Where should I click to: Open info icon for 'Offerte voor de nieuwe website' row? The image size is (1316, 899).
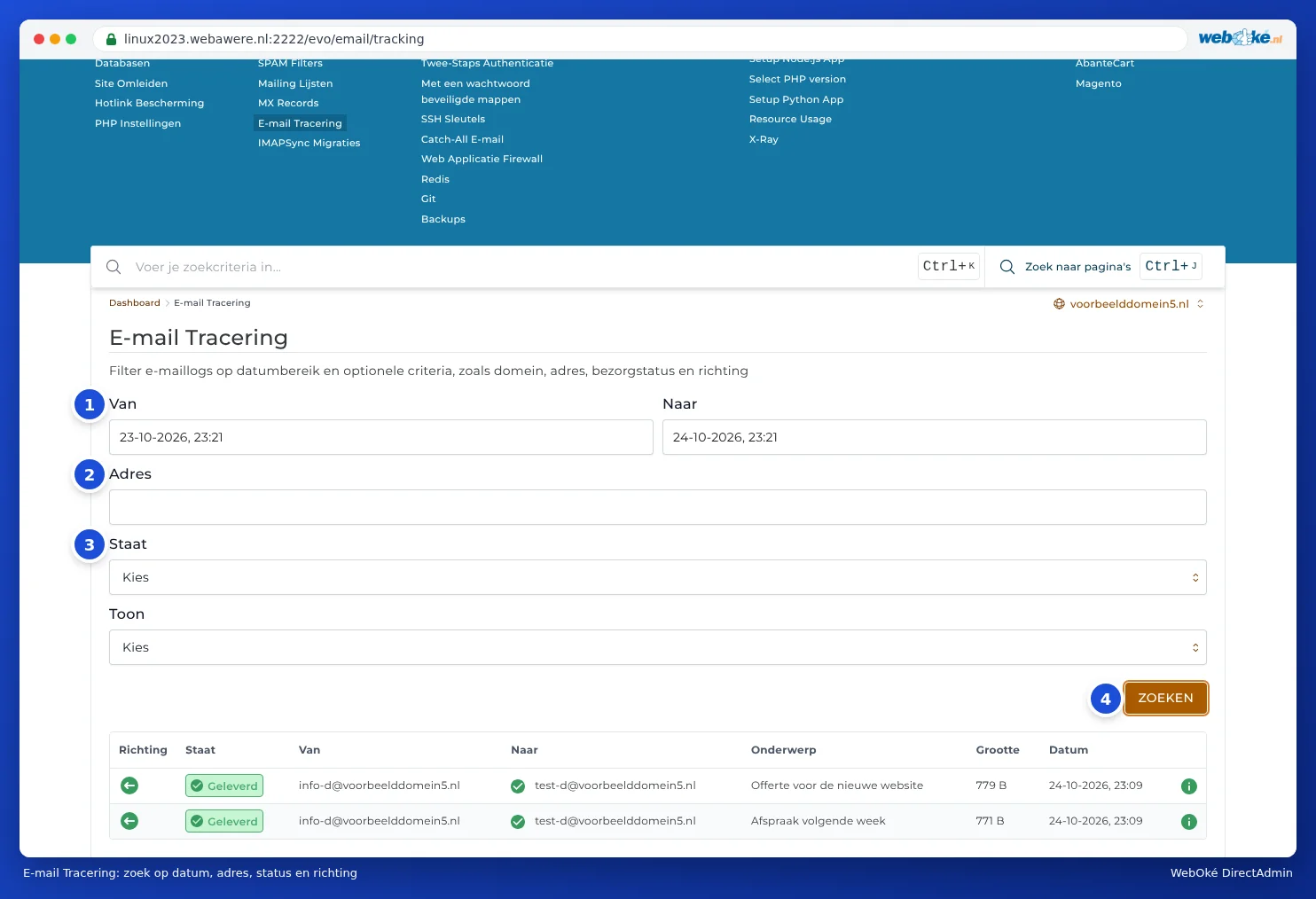(1189, 786)
